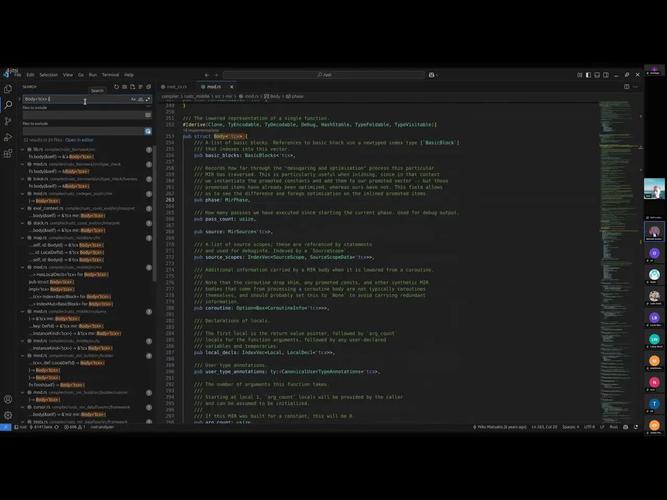
Task: Collapse the lib.rs search result group
Action: [24, 149]
